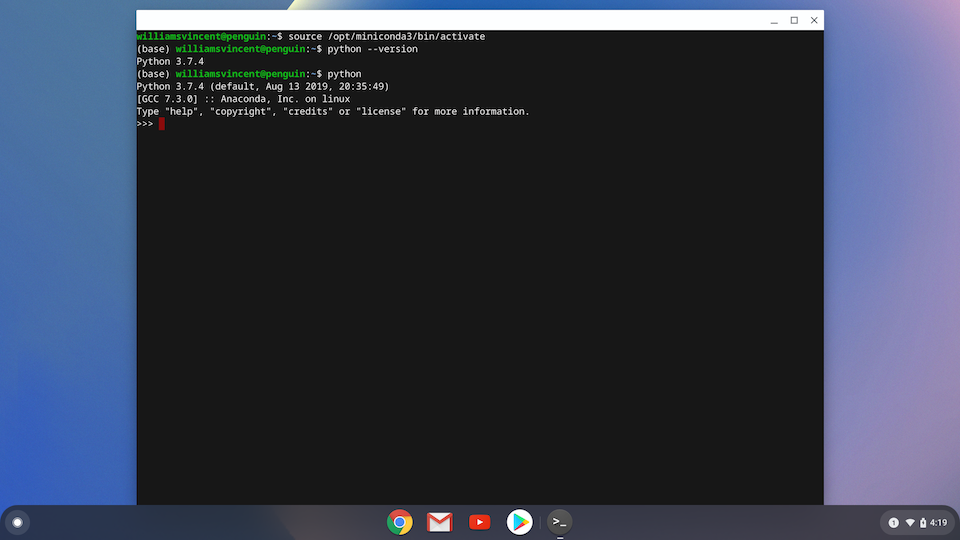
Task: Click the red cursor at Python prompt
Action: tap(162, 124)
